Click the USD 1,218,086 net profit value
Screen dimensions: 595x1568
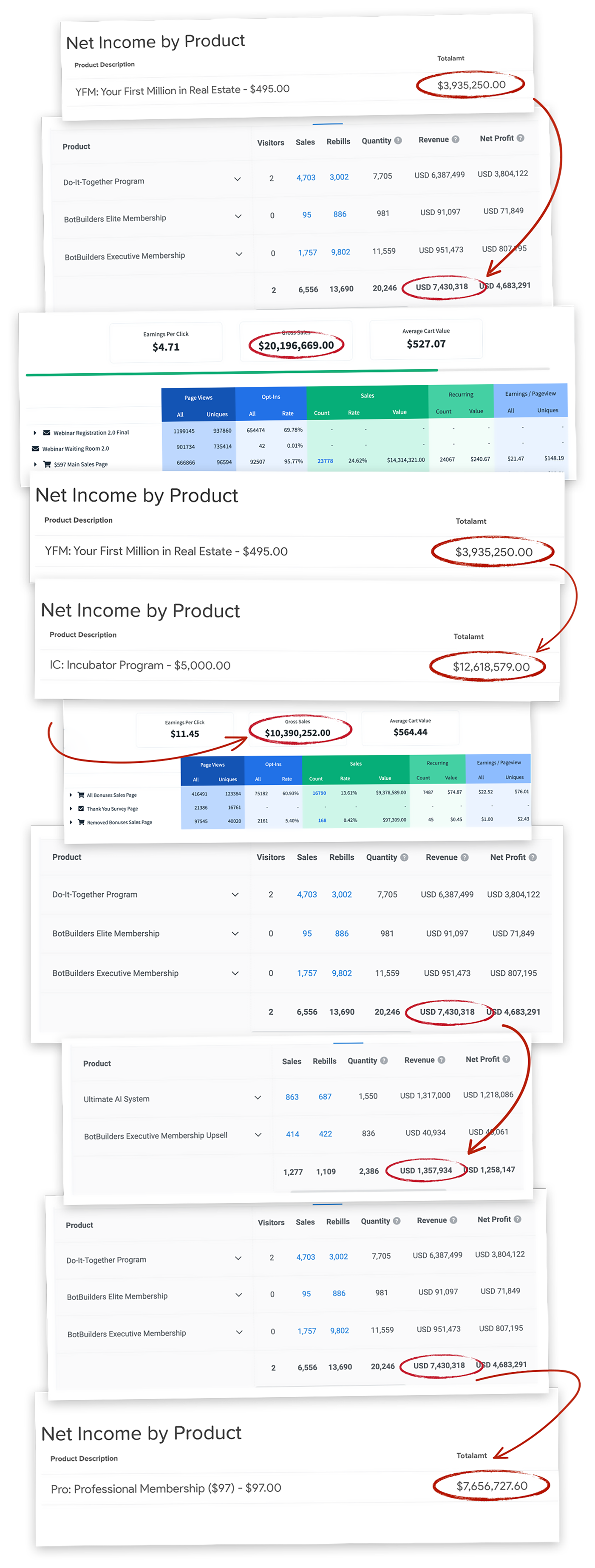coord(488,1094)
